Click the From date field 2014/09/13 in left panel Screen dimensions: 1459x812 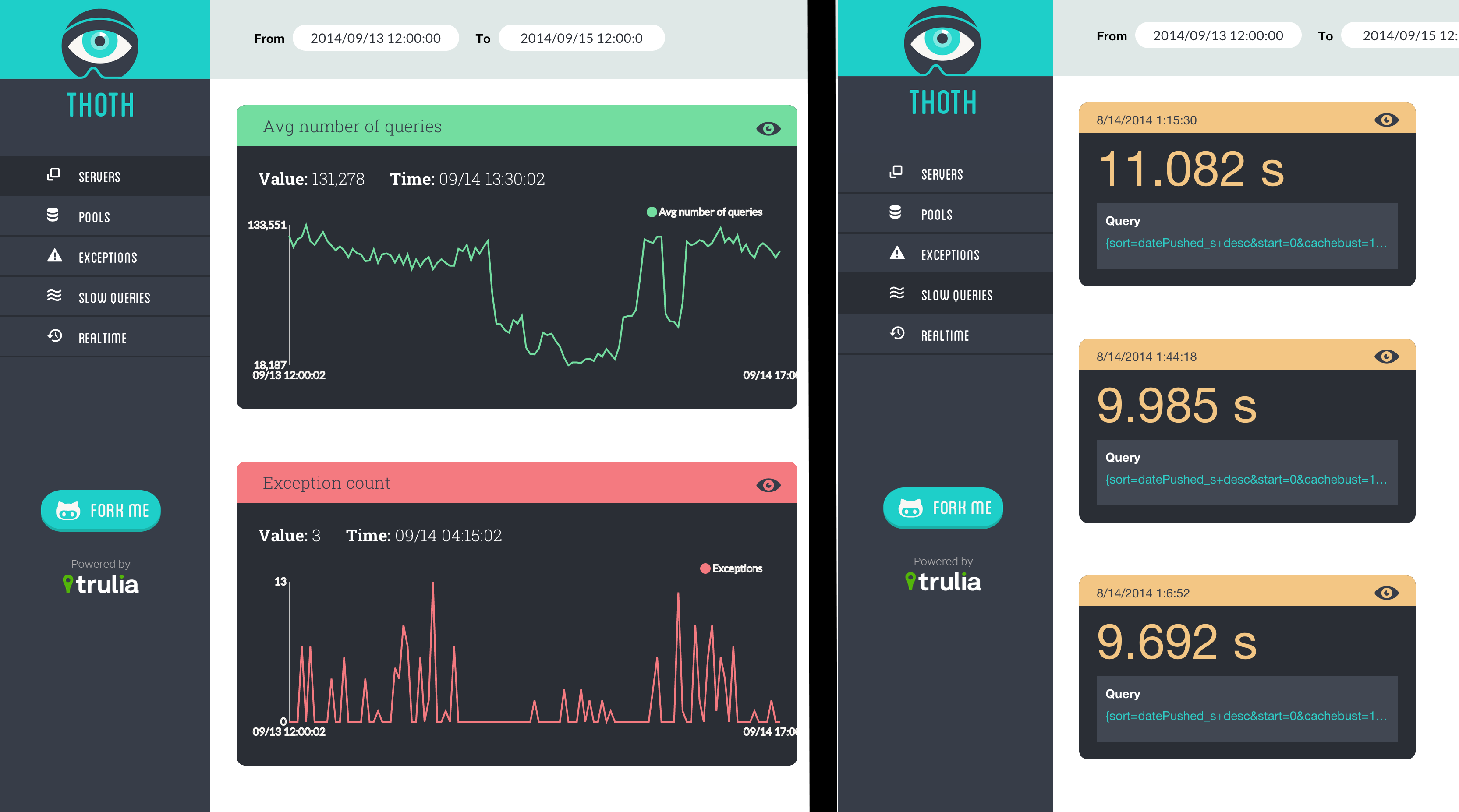pyautogui.click(x=375, y=38)
